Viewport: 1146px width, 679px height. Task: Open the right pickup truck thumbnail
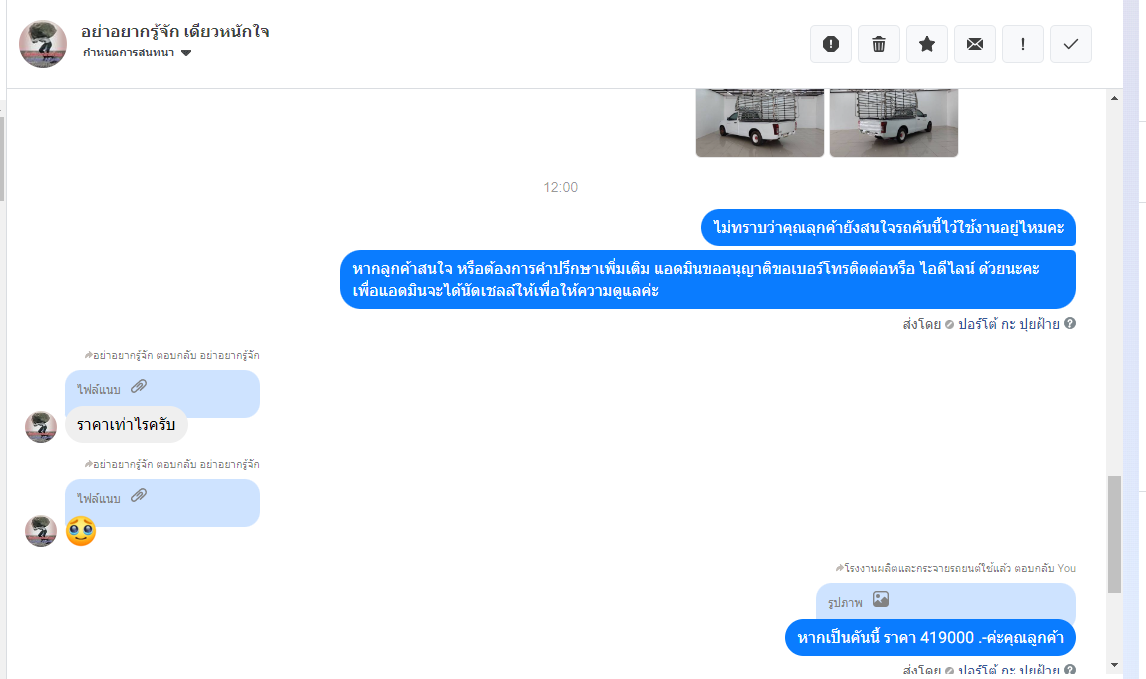pos(893,123)
